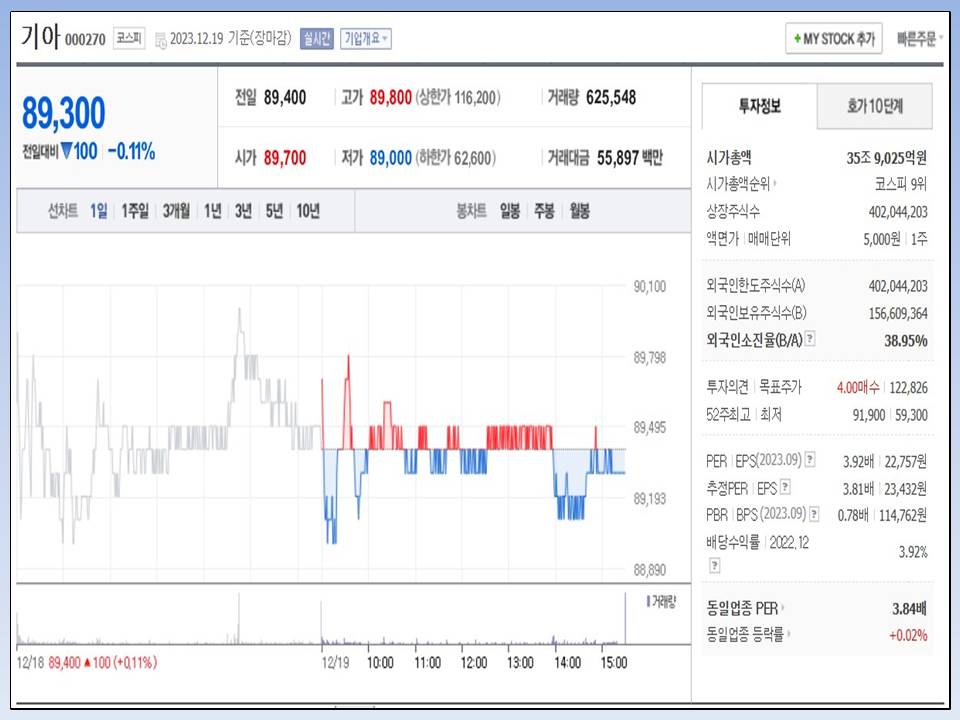
Task: Select the 1년 line chart period
Action: 213,211
